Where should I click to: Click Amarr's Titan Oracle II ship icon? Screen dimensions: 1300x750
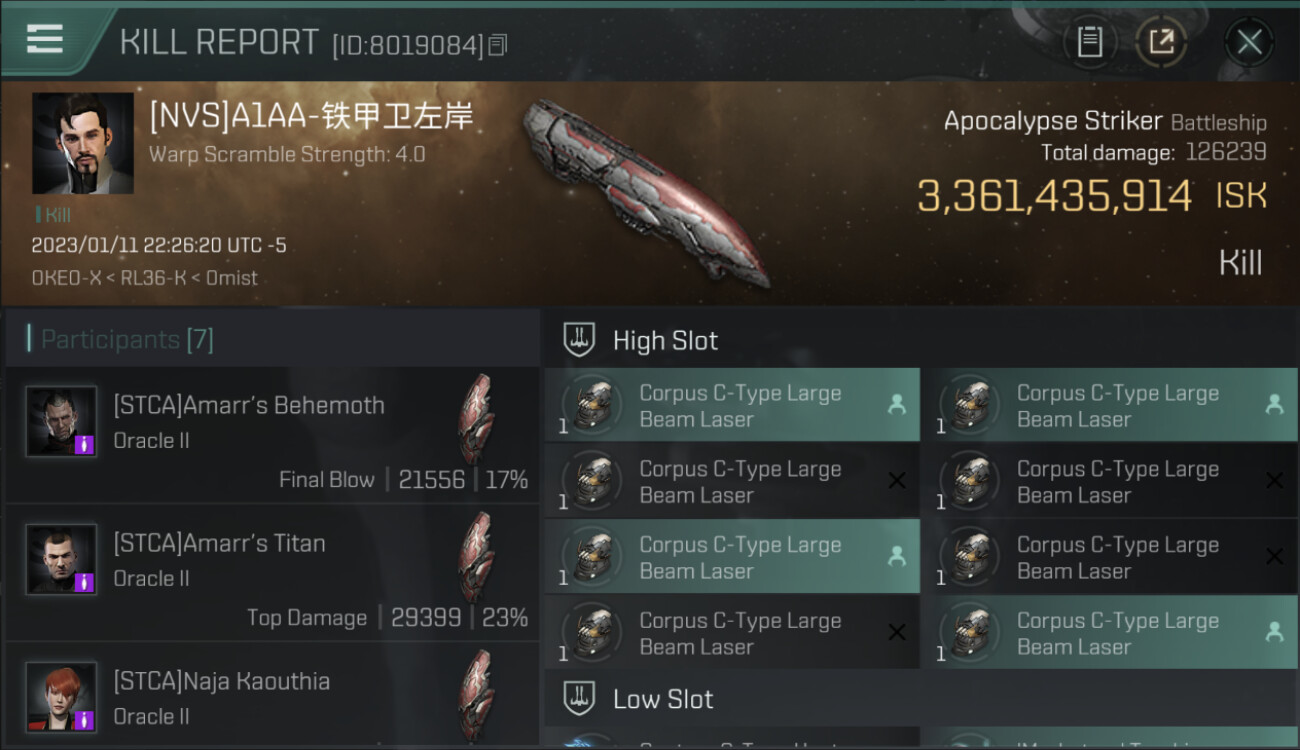(477, 558)
